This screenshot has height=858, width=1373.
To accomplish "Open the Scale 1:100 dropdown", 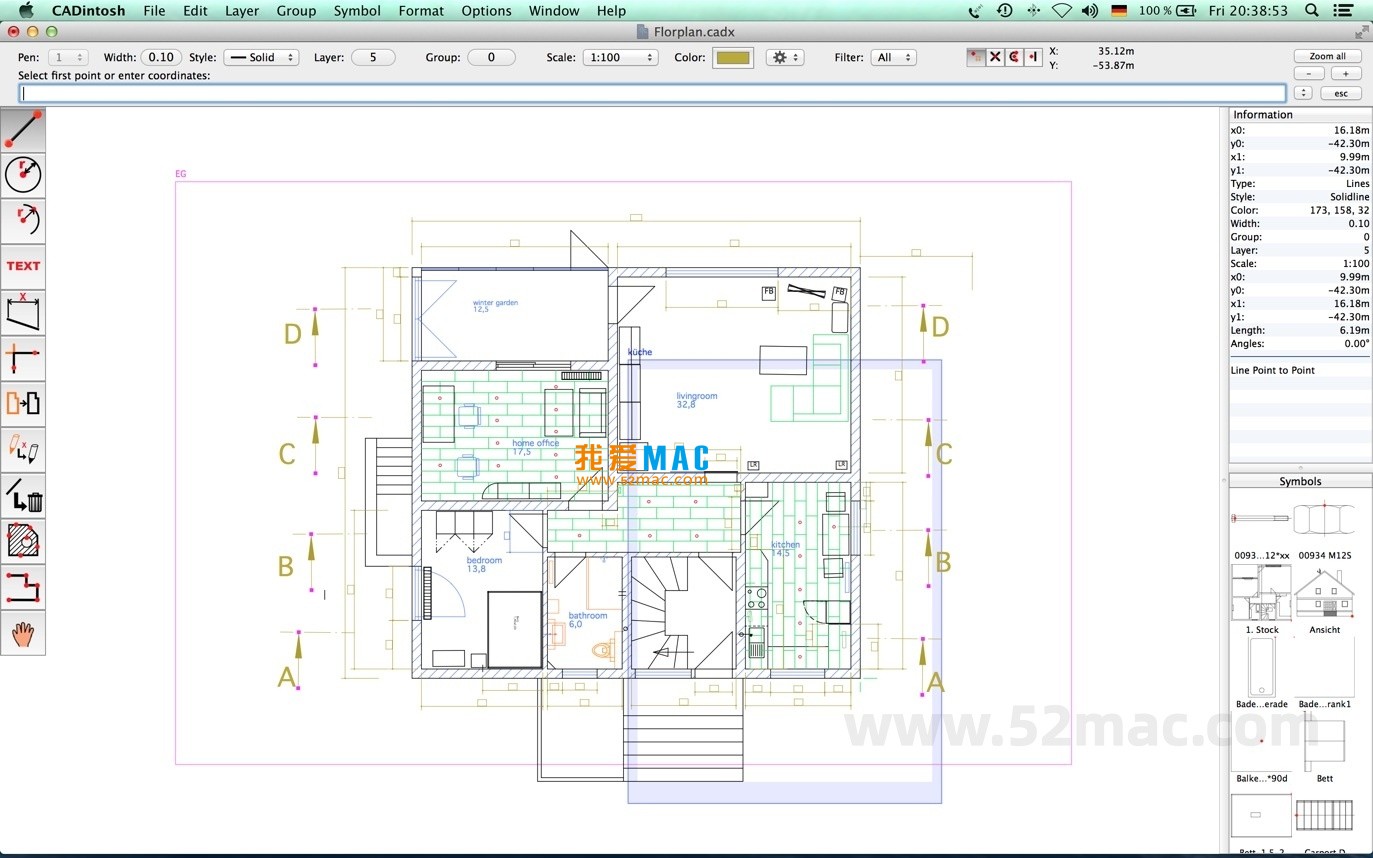I will pos(620,57).
